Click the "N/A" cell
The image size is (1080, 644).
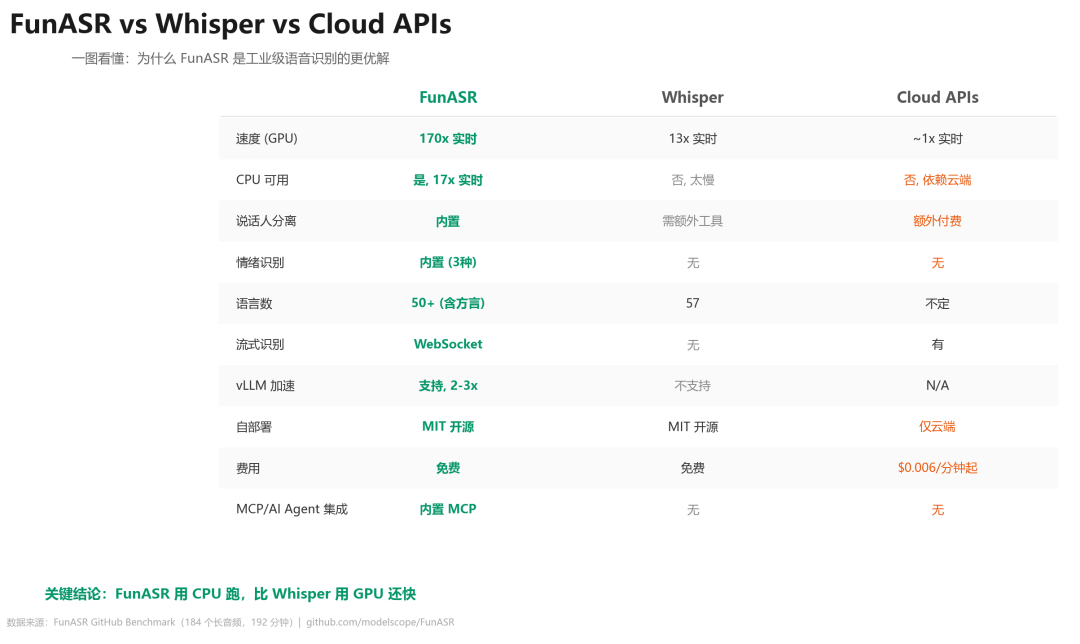(x=937, y=385)
